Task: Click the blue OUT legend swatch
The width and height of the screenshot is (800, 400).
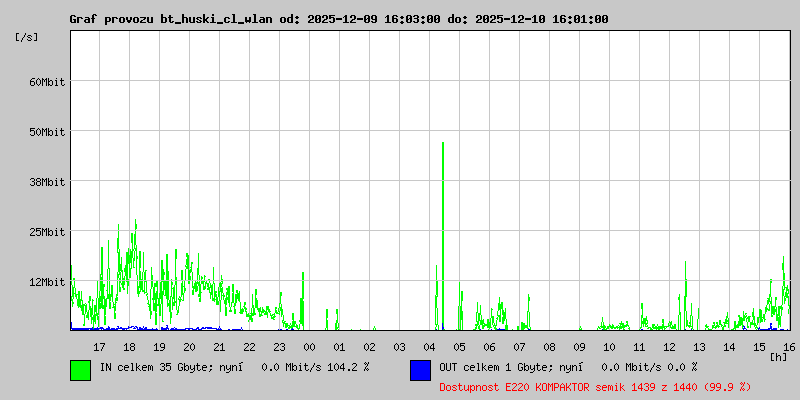Action: coord(420,370)
